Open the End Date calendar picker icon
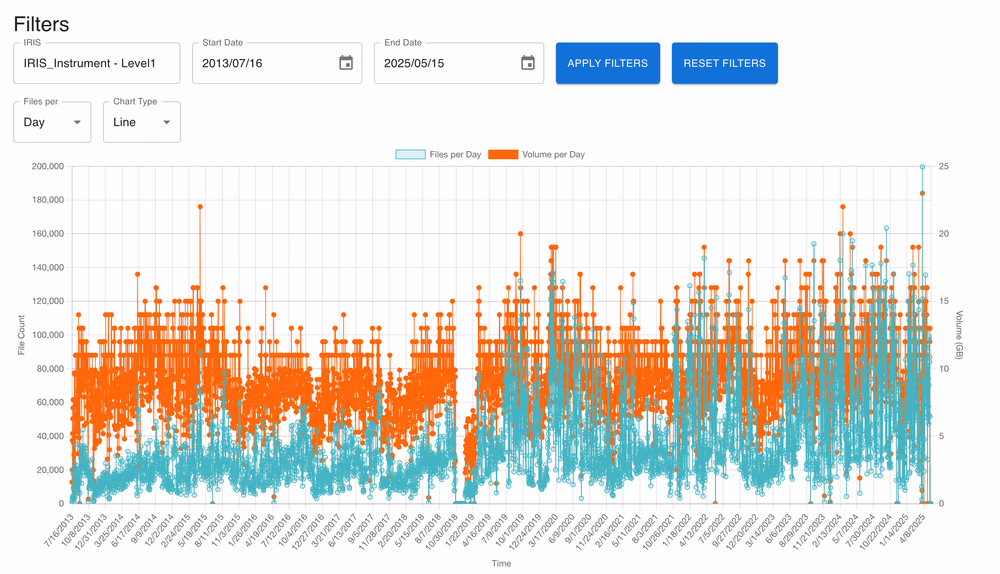 (x=528, y=63)
